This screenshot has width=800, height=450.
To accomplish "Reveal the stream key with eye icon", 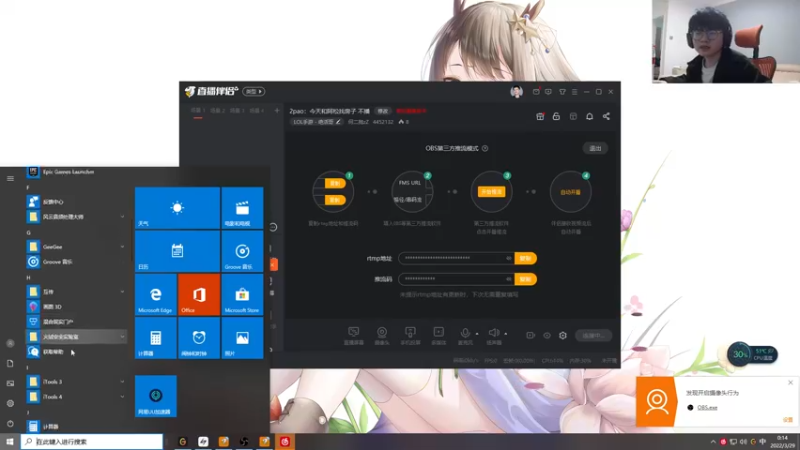I will 509,279.
